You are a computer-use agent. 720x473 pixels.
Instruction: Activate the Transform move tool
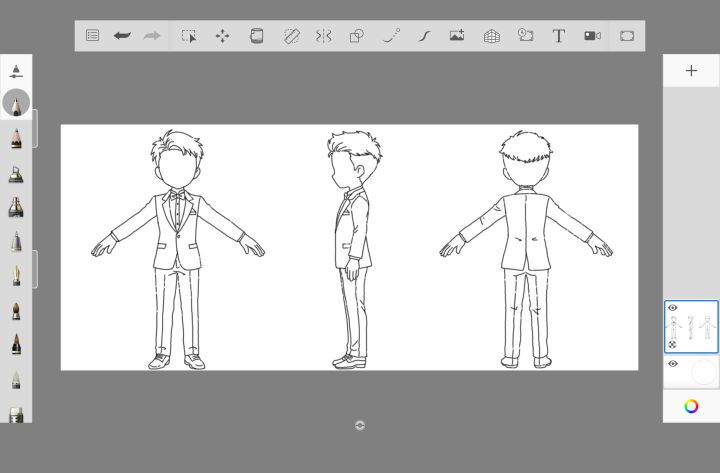[x=222, y=36]
